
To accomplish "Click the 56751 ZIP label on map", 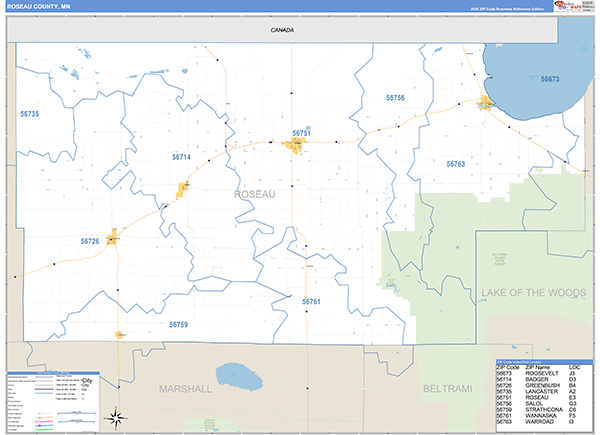I will 301,133.
